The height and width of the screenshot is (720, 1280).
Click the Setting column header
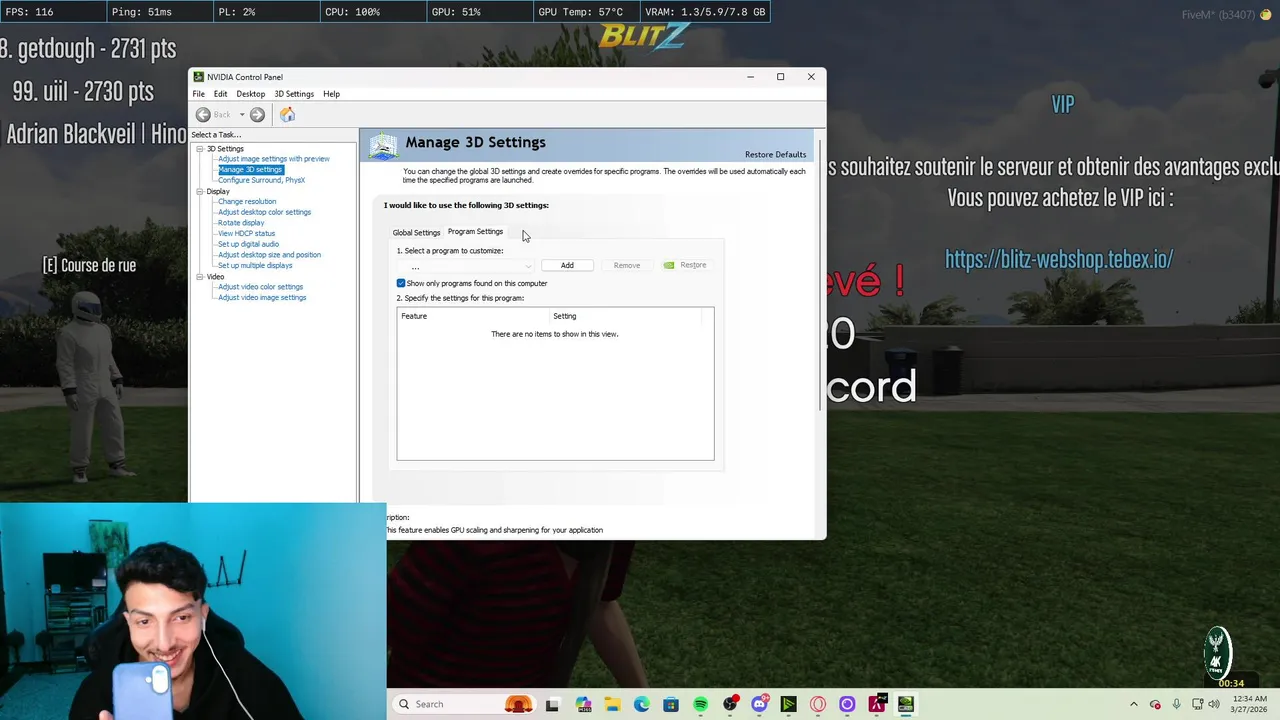tap(626, 316)
